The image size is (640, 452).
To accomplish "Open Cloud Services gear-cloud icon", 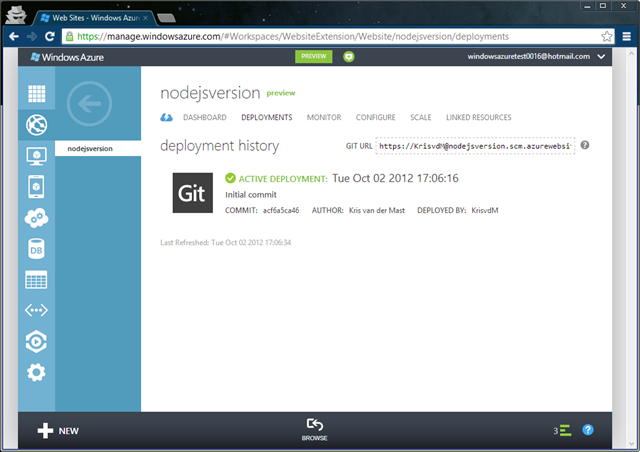I will 36,218.
